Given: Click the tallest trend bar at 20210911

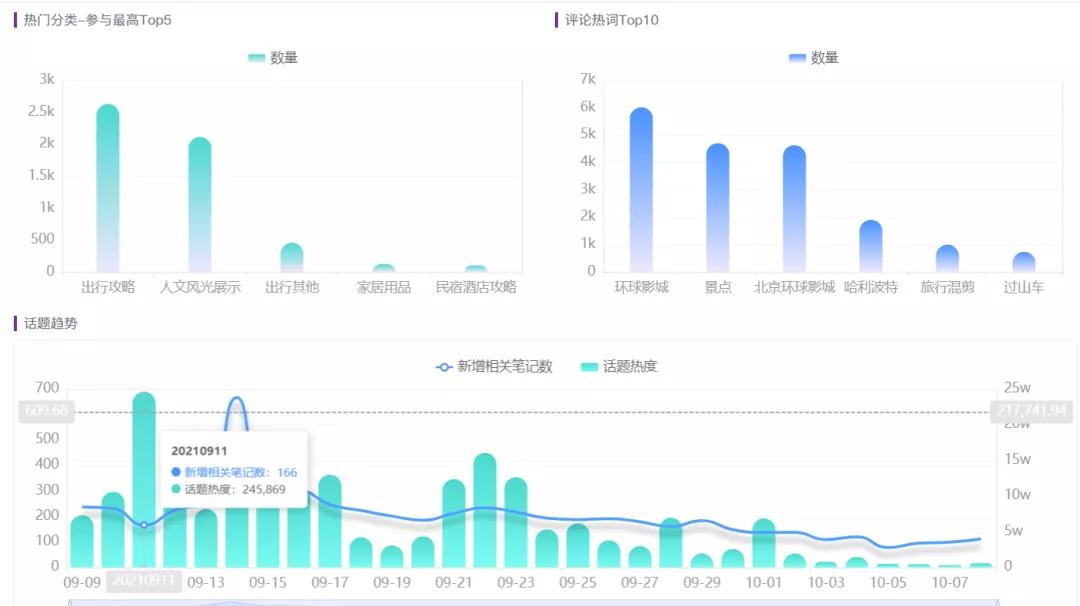Looking at the screenshot, I should (144, 479).
